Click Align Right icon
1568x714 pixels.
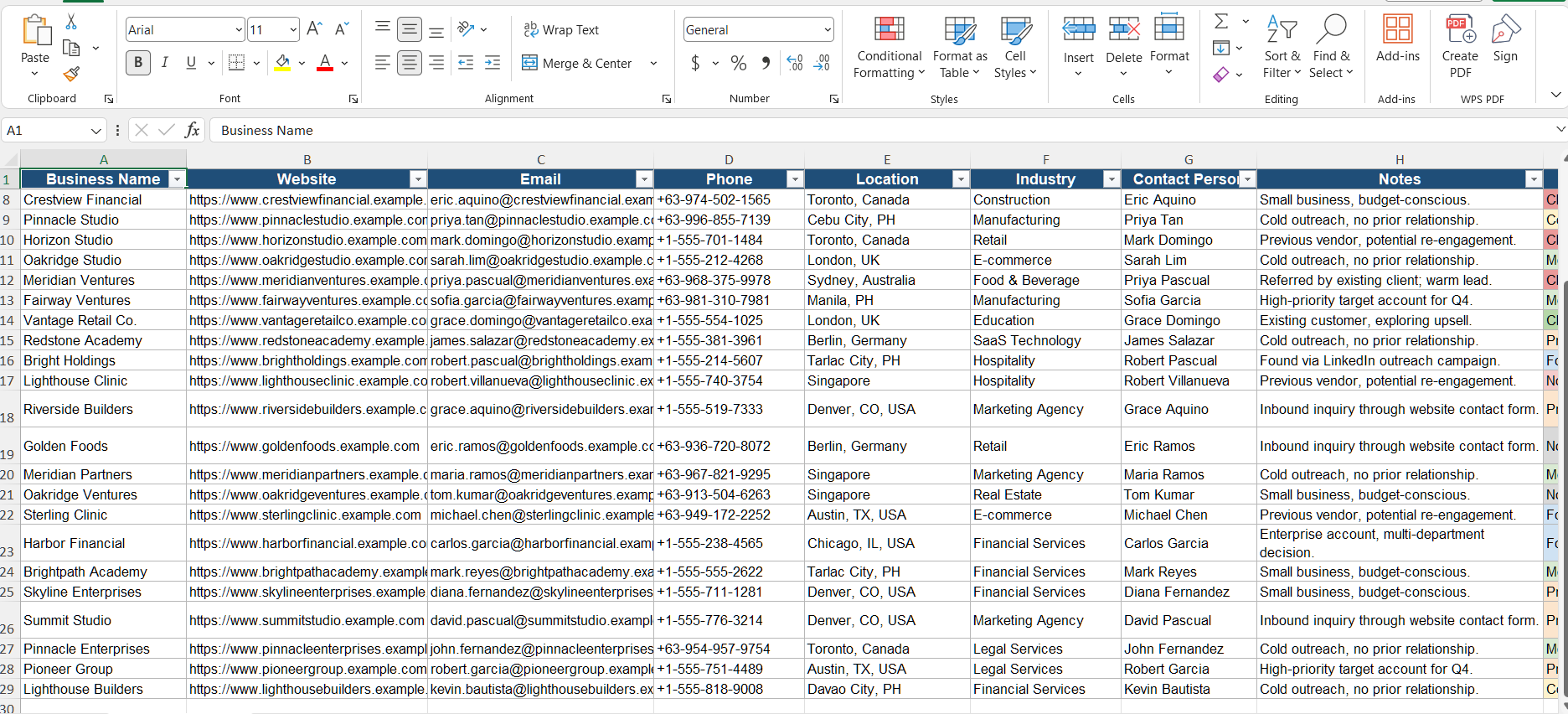point(436,63)
